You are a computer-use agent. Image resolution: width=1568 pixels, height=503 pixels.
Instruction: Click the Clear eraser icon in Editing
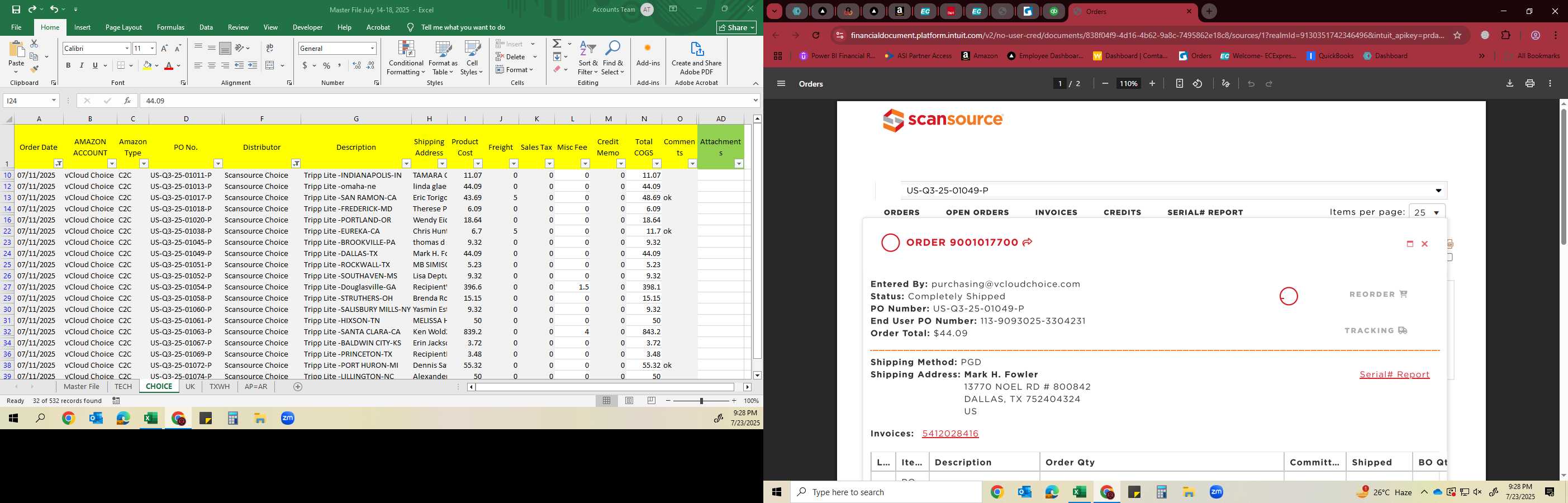pos(557,69)
